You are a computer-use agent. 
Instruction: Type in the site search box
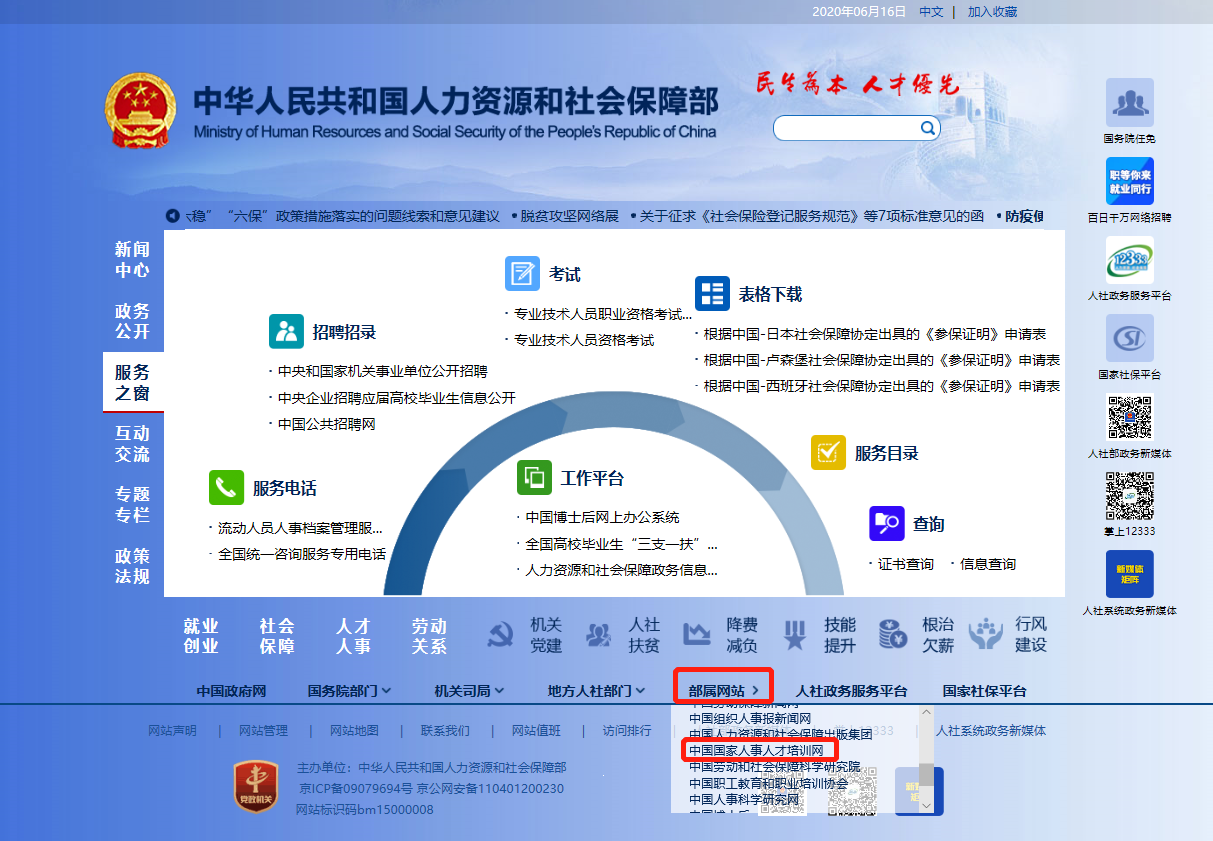pyautogui.click(x=846, y=128)
